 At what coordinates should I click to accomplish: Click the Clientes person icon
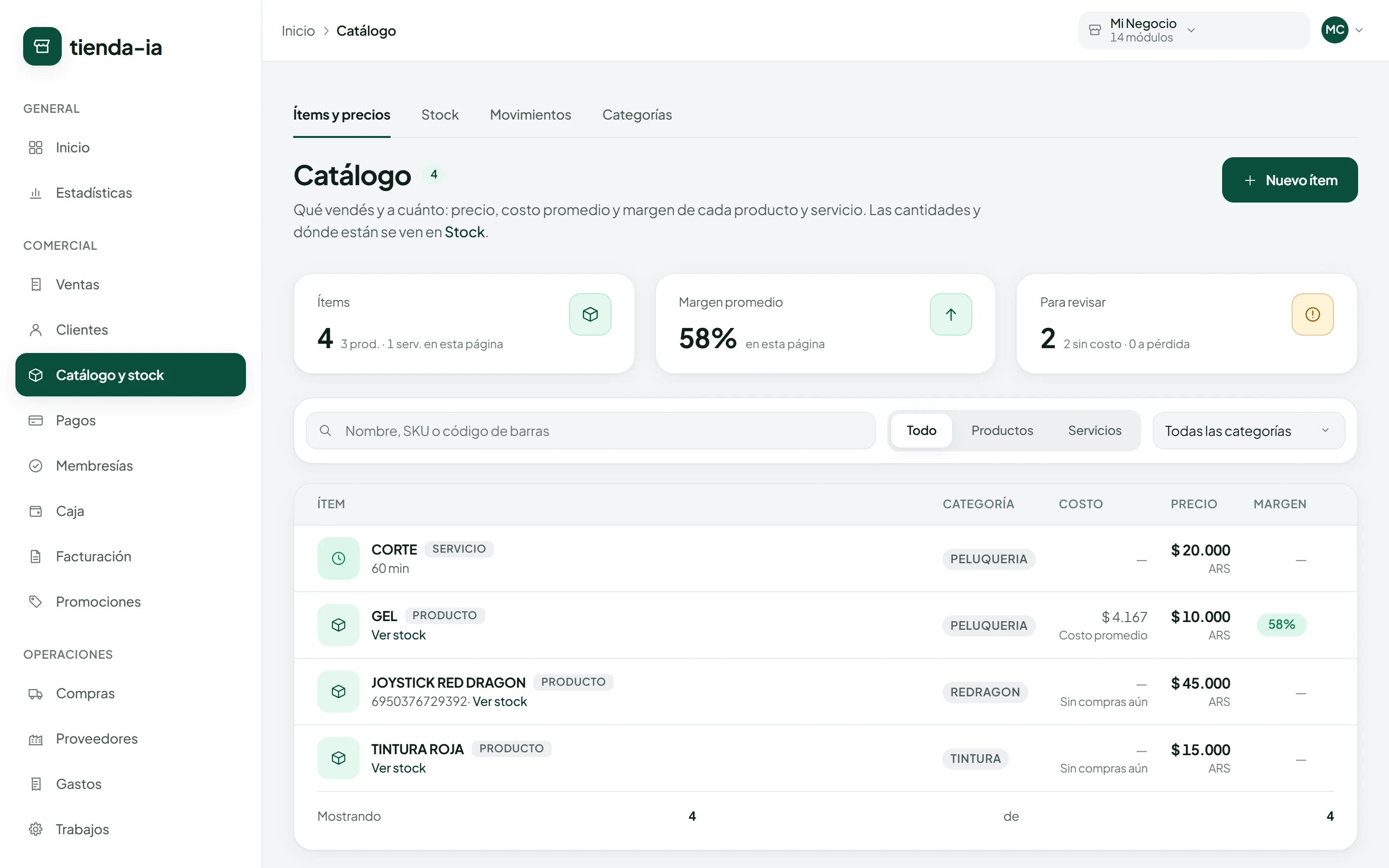(x=36, y=329)
